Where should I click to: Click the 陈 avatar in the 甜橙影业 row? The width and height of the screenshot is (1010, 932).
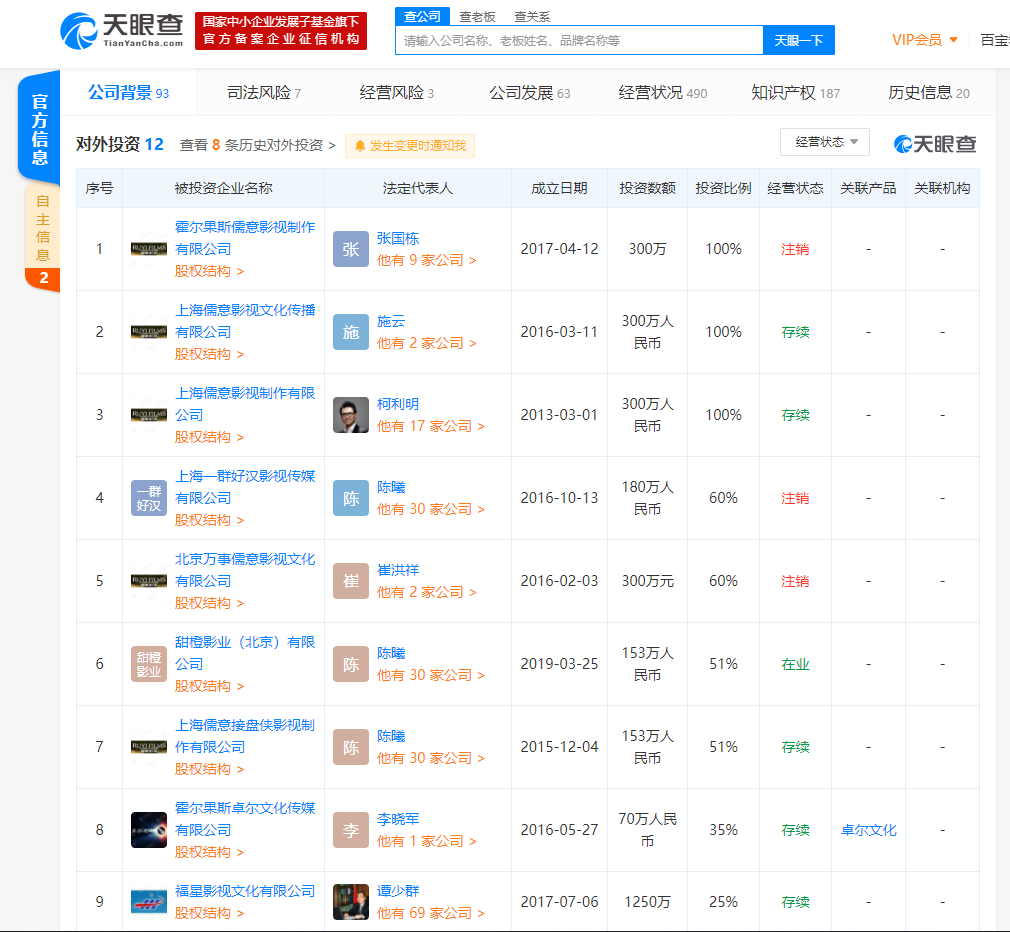click(x=351, y=664)
